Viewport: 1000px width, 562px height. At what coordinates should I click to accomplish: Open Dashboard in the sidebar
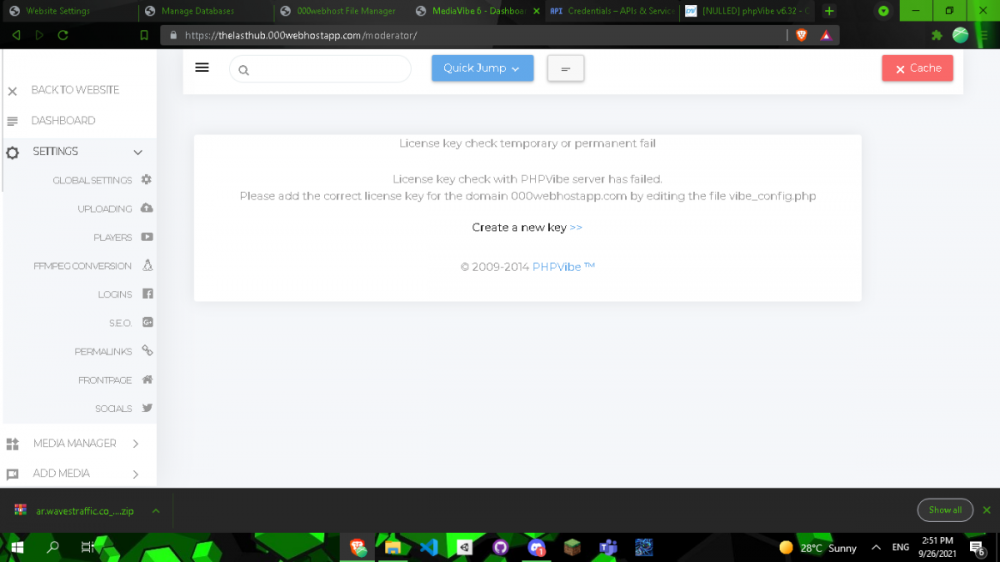[63, 121]
